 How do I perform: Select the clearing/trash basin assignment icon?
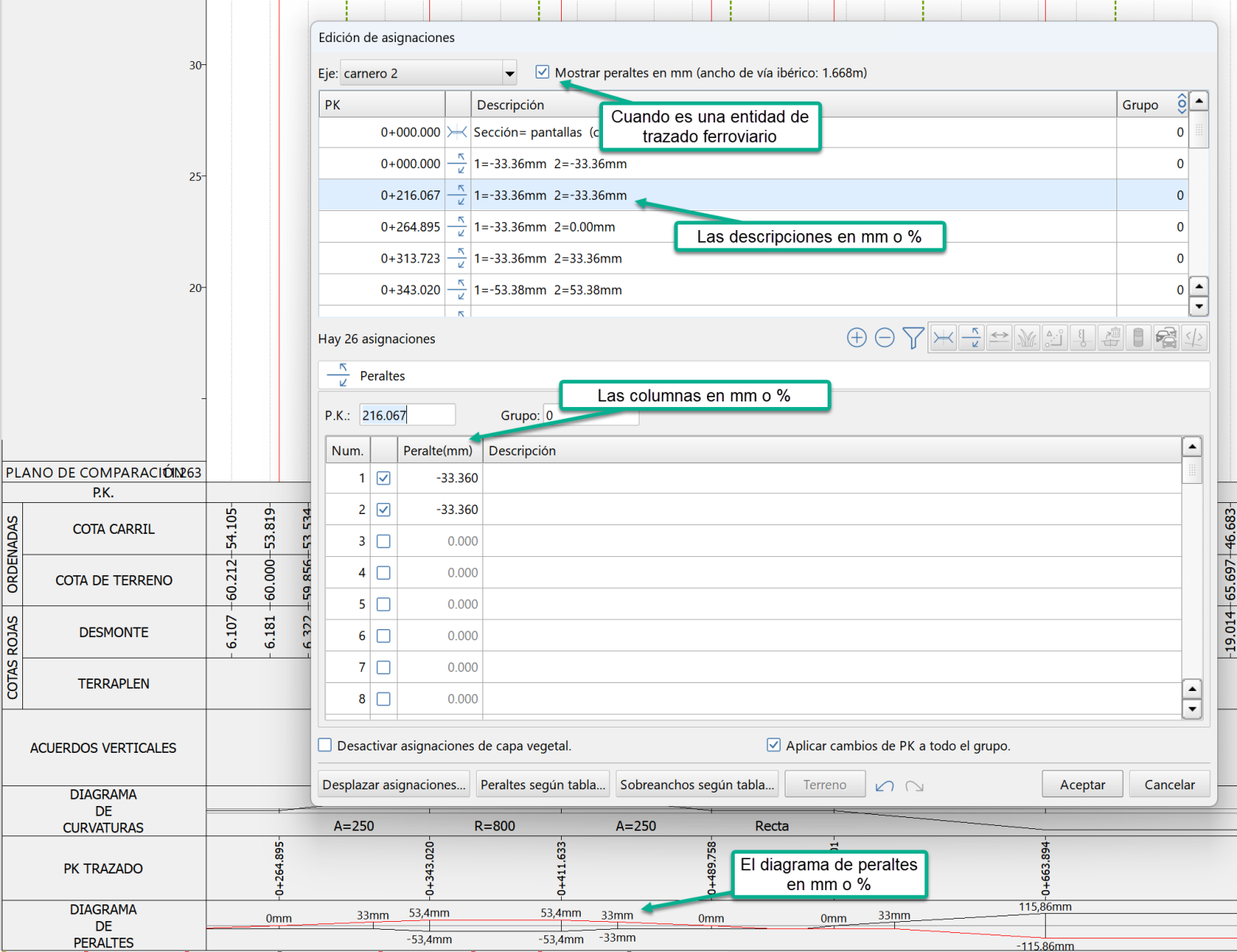(x=1111, y=338)
